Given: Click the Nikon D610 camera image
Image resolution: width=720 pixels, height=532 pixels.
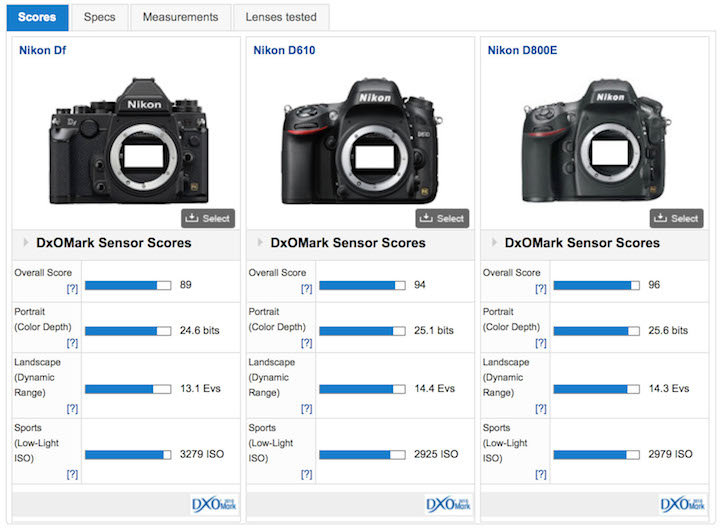Looking at the screenshot, I should tap(362, 140).
